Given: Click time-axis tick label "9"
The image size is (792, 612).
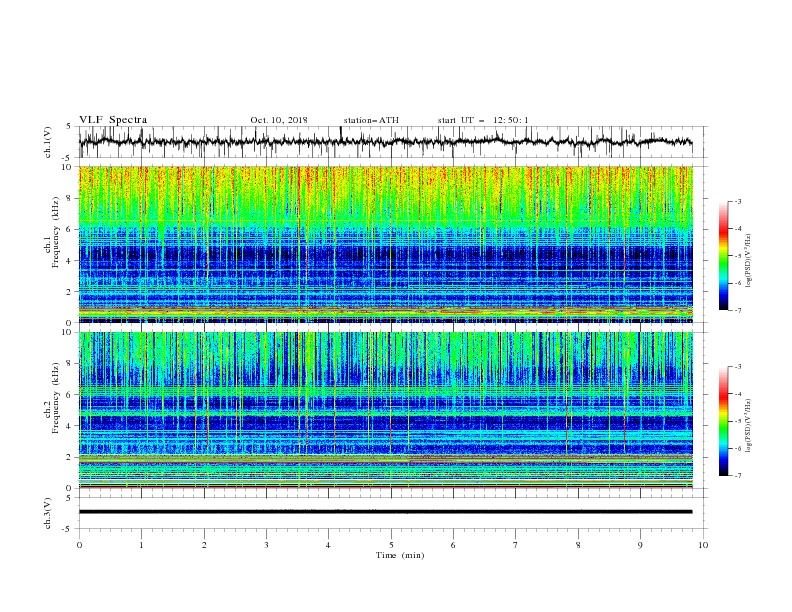Looking at the screenshot, I should [640, 545].
